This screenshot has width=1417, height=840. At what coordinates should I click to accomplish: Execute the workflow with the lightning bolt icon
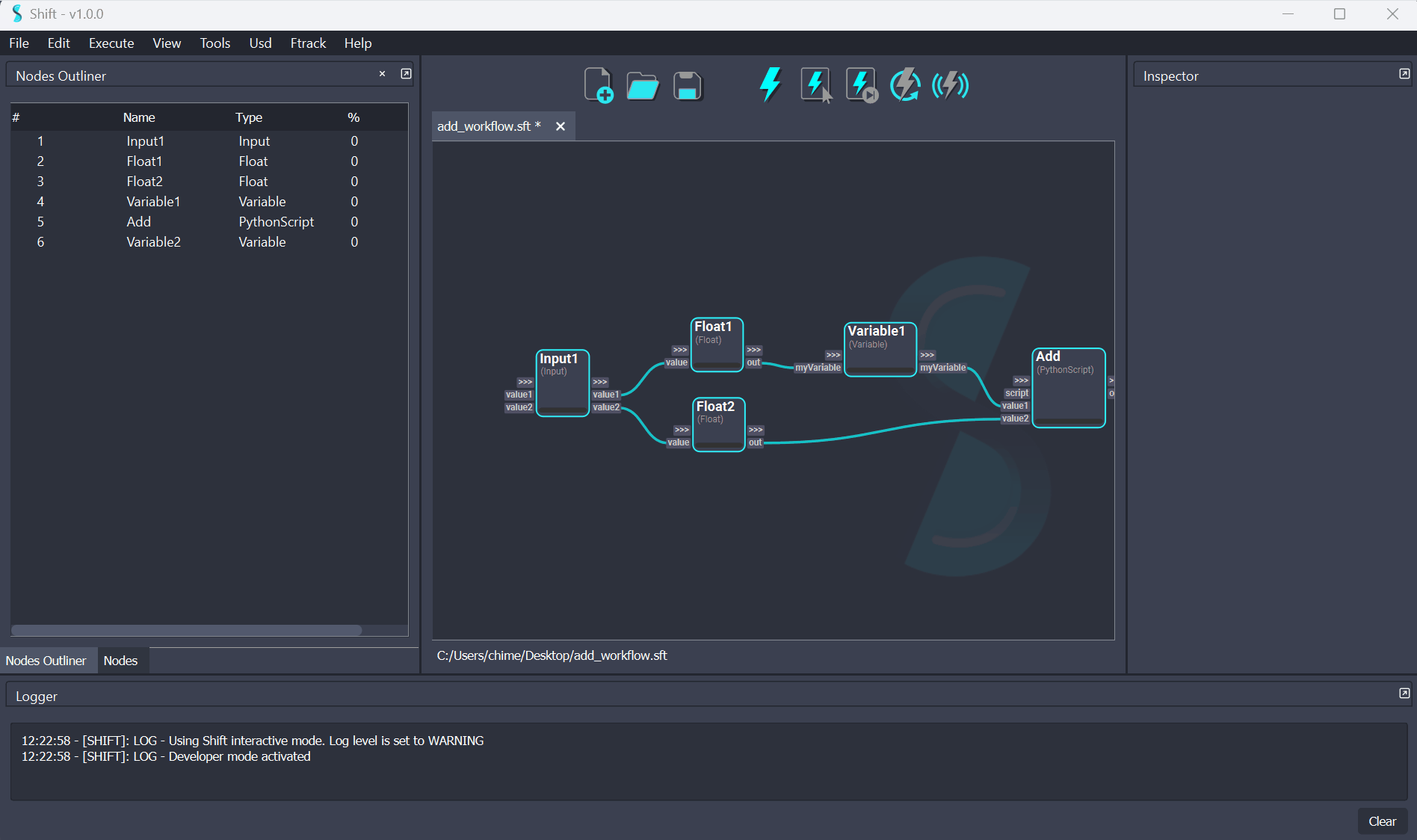[x=770, y=84]
